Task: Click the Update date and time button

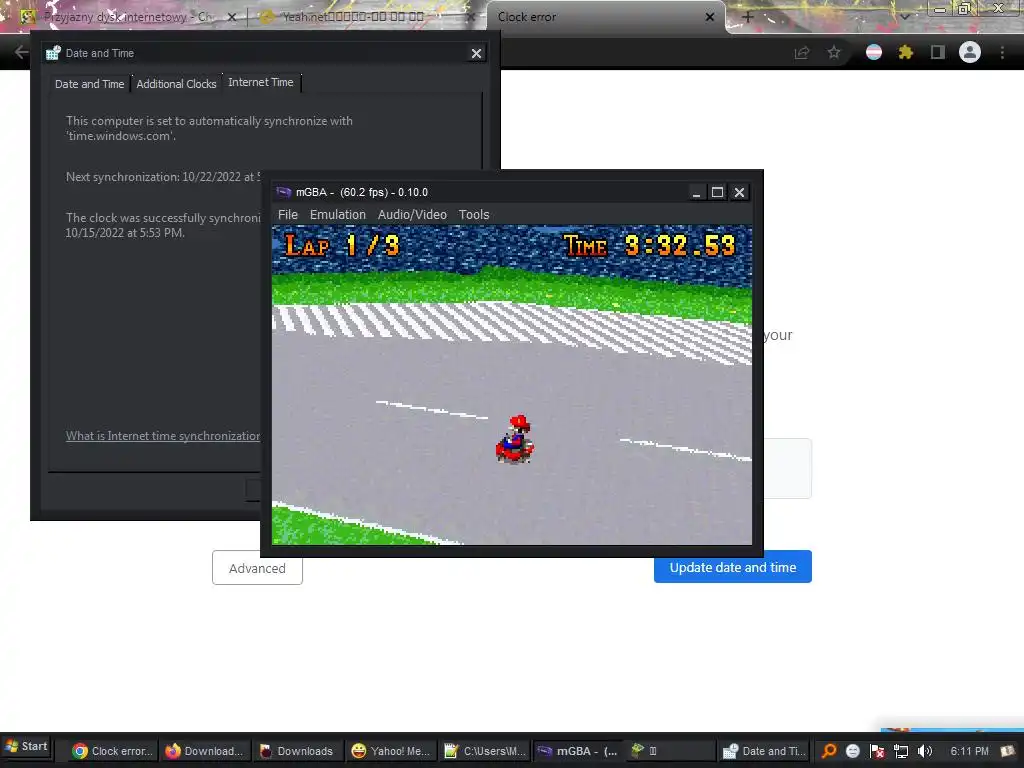Action: pos(733,567)
